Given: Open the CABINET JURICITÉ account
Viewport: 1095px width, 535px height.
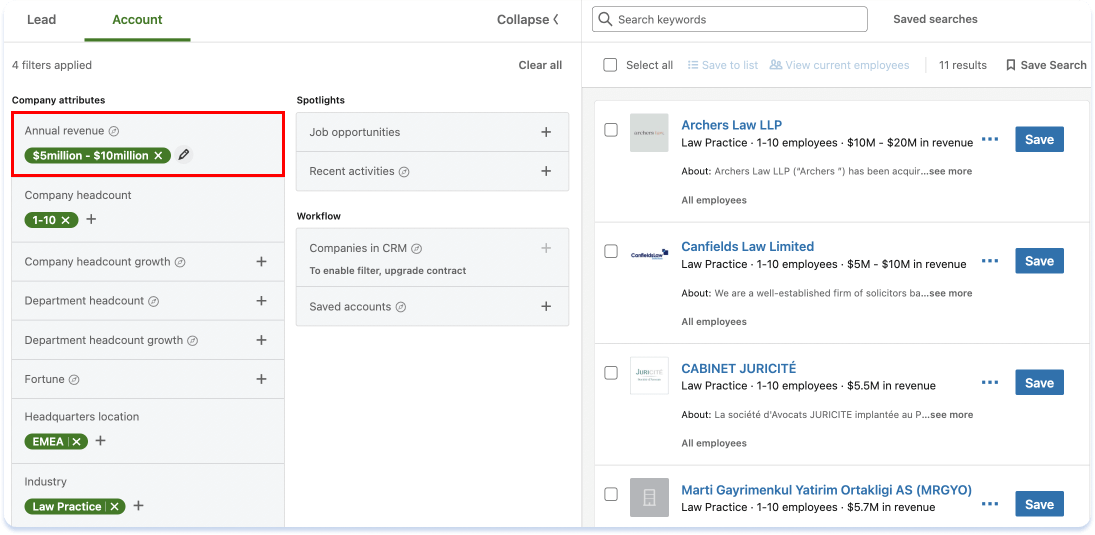Looking at the screenshot, I should click(x=739, y=368).
